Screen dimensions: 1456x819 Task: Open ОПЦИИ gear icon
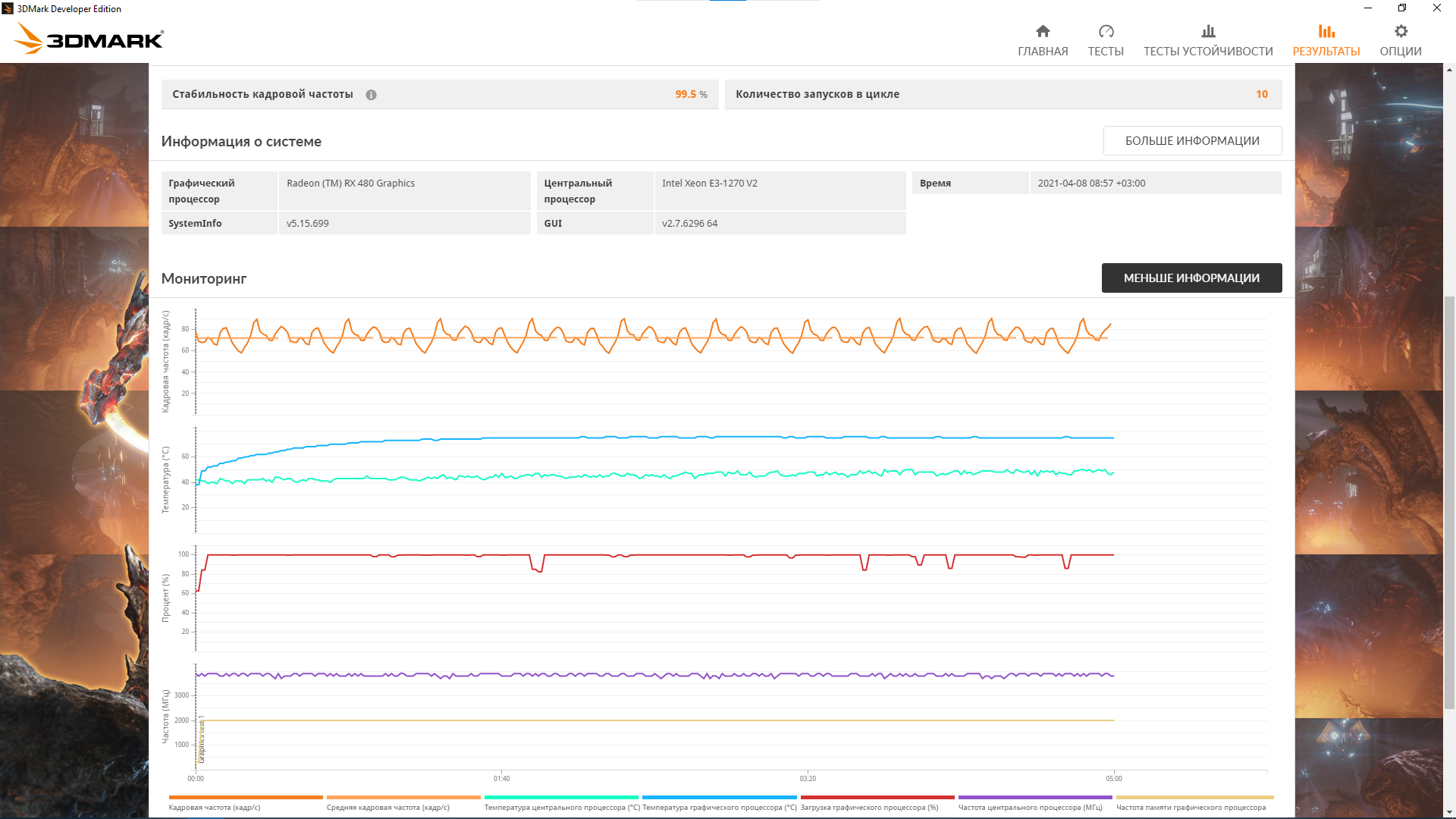click(x=1401, y=31)
